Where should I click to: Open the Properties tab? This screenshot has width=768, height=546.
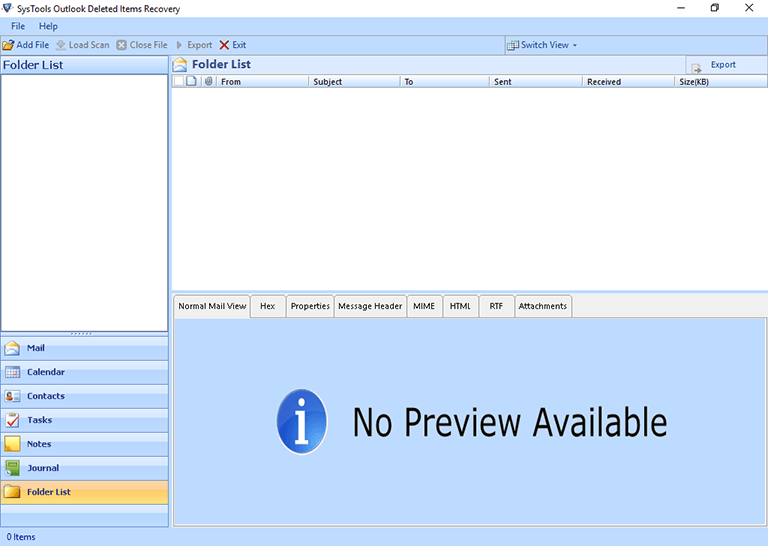click(310, 306)
